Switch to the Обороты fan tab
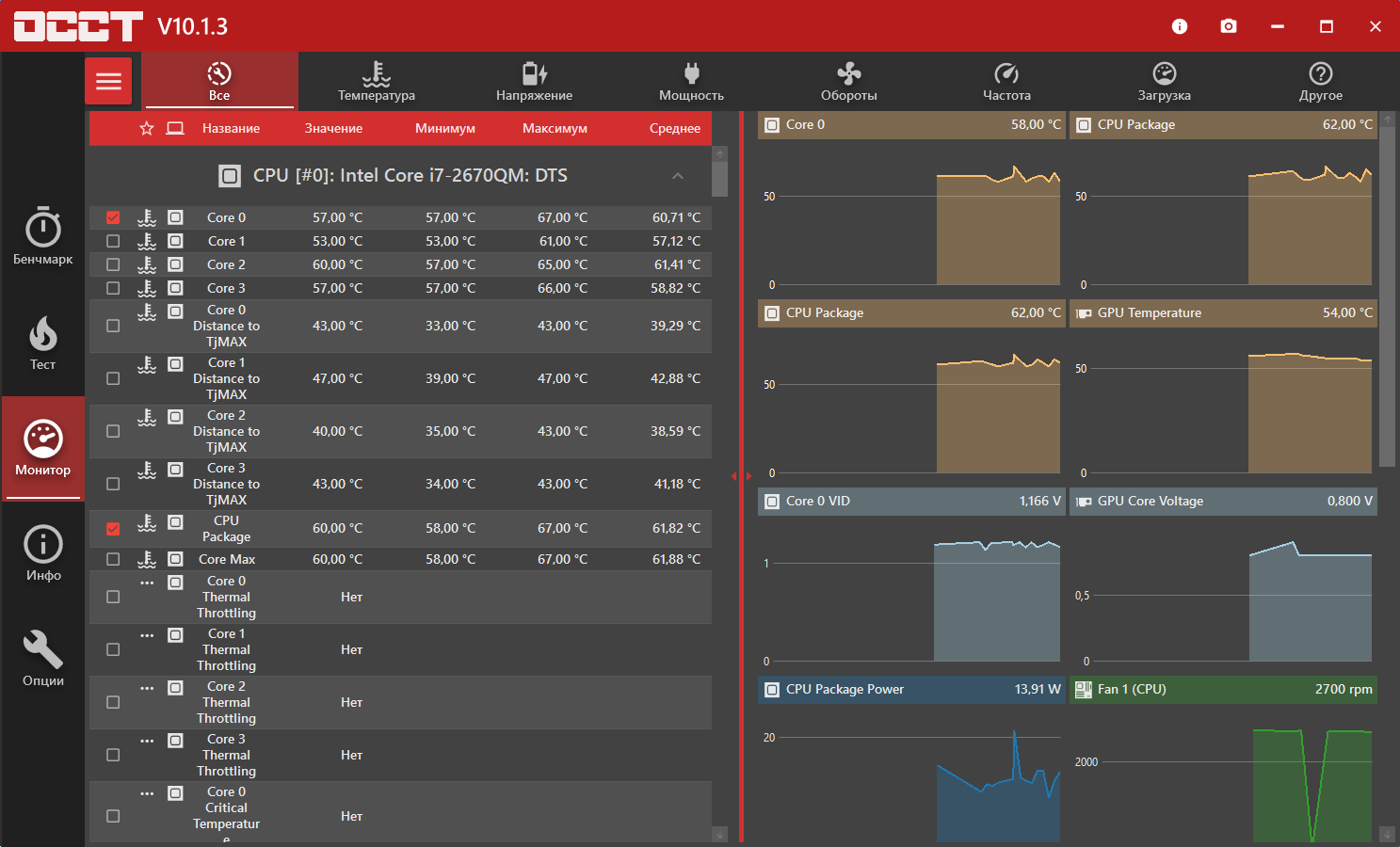The width and height of the screenshot is (1400, 847). (x=849, y=81)
